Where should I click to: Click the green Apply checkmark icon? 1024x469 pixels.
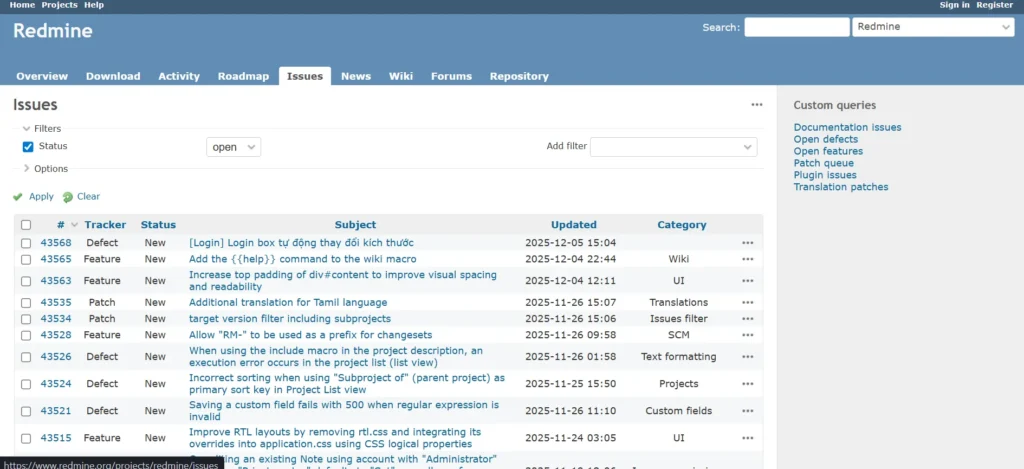point(18,197)
